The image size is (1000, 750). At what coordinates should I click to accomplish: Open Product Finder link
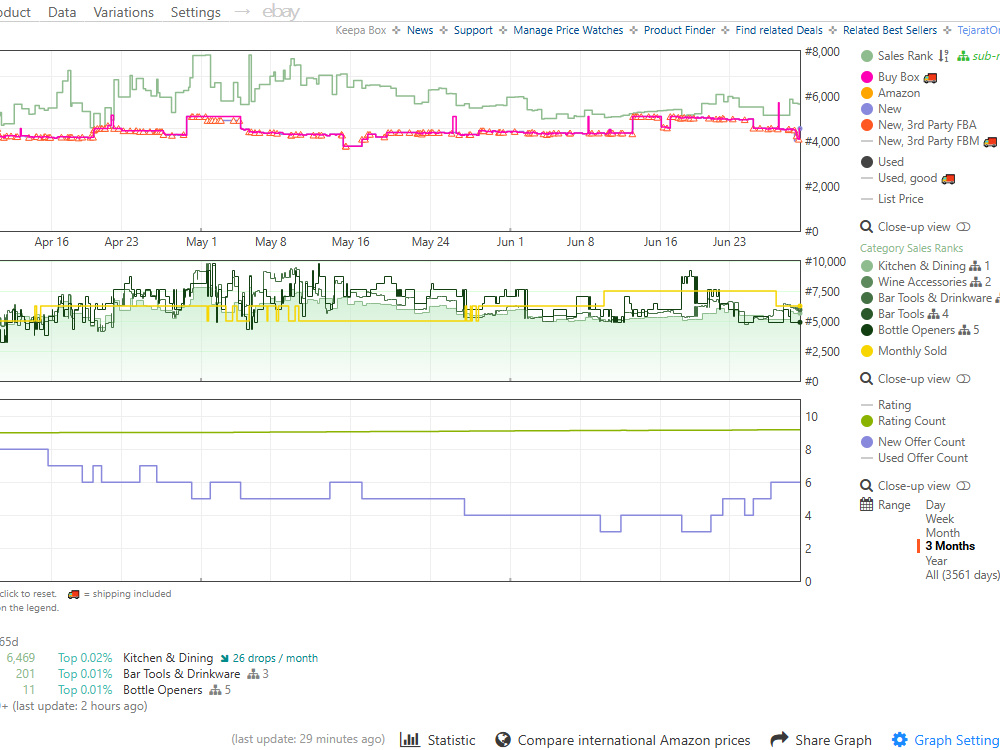pos(679,30)
